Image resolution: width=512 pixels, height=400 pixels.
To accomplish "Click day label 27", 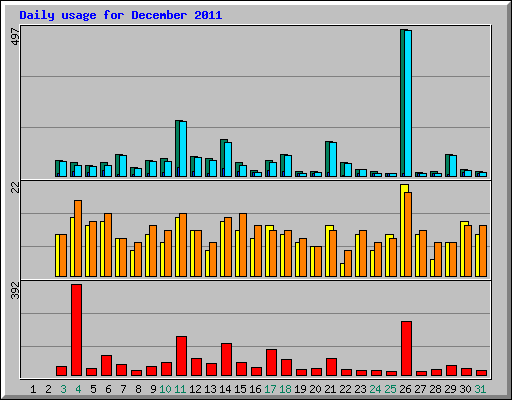I will coord(420,389).
